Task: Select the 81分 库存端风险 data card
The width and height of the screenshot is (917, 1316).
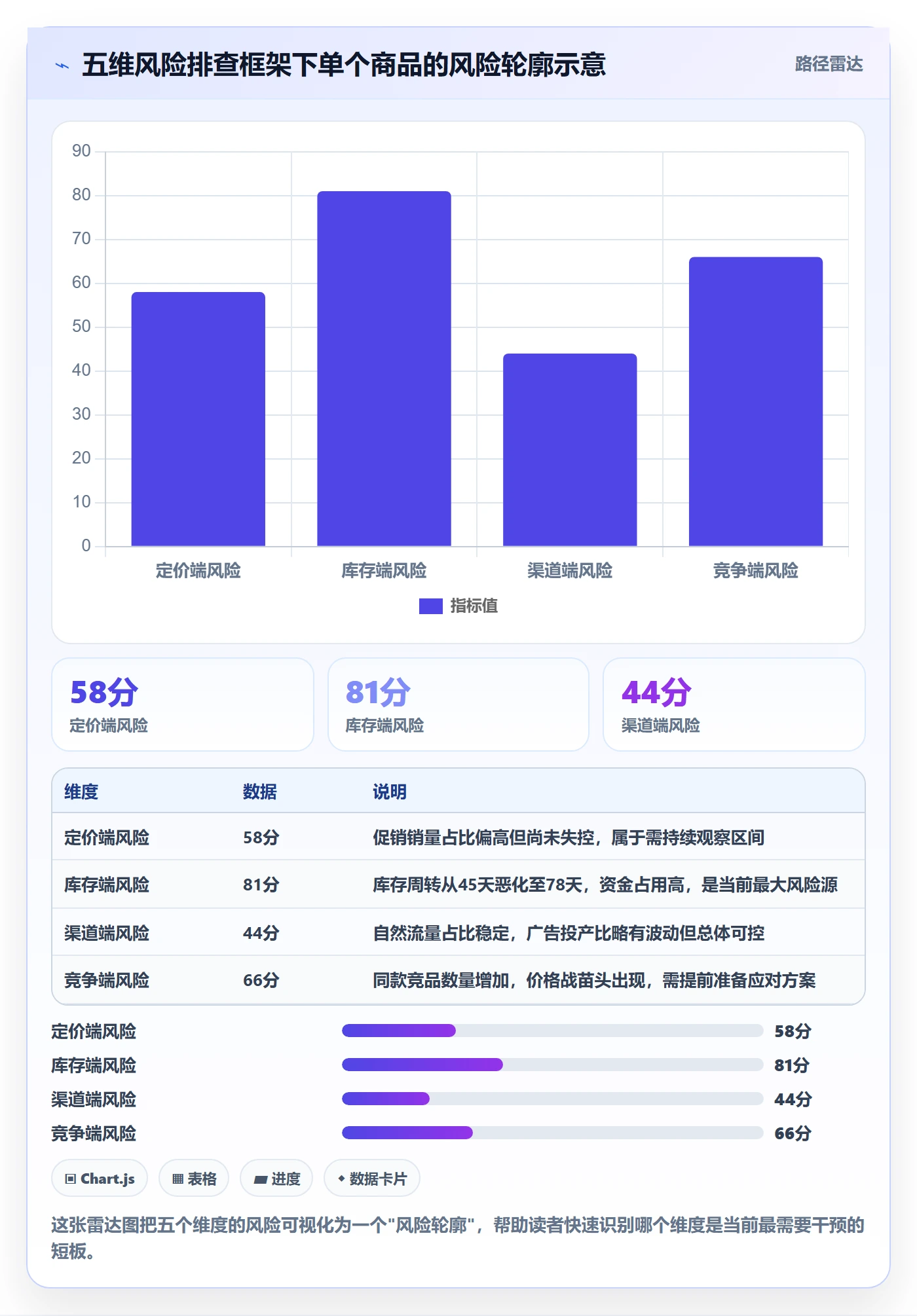Action: click(458, 704)
